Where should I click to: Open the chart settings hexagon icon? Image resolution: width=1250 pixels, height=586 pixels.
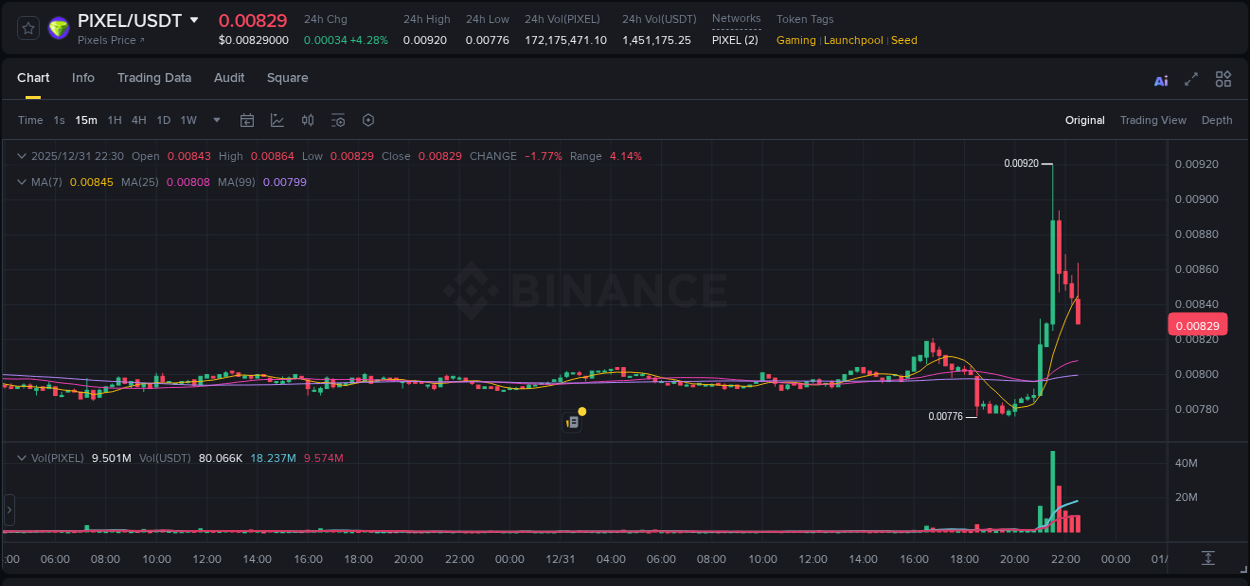[368, 119]
